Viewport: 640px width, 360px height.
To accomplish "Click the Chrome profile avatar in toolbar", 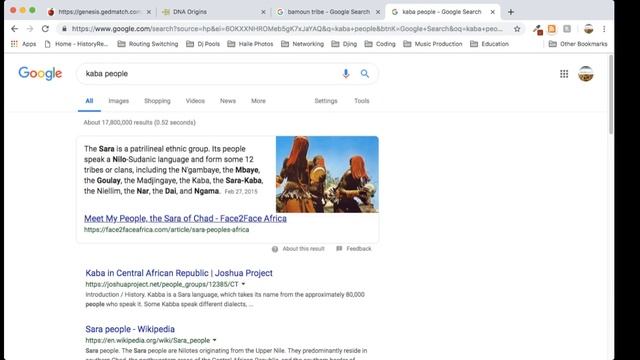I will pyautogui.click(x=589, y=29).
